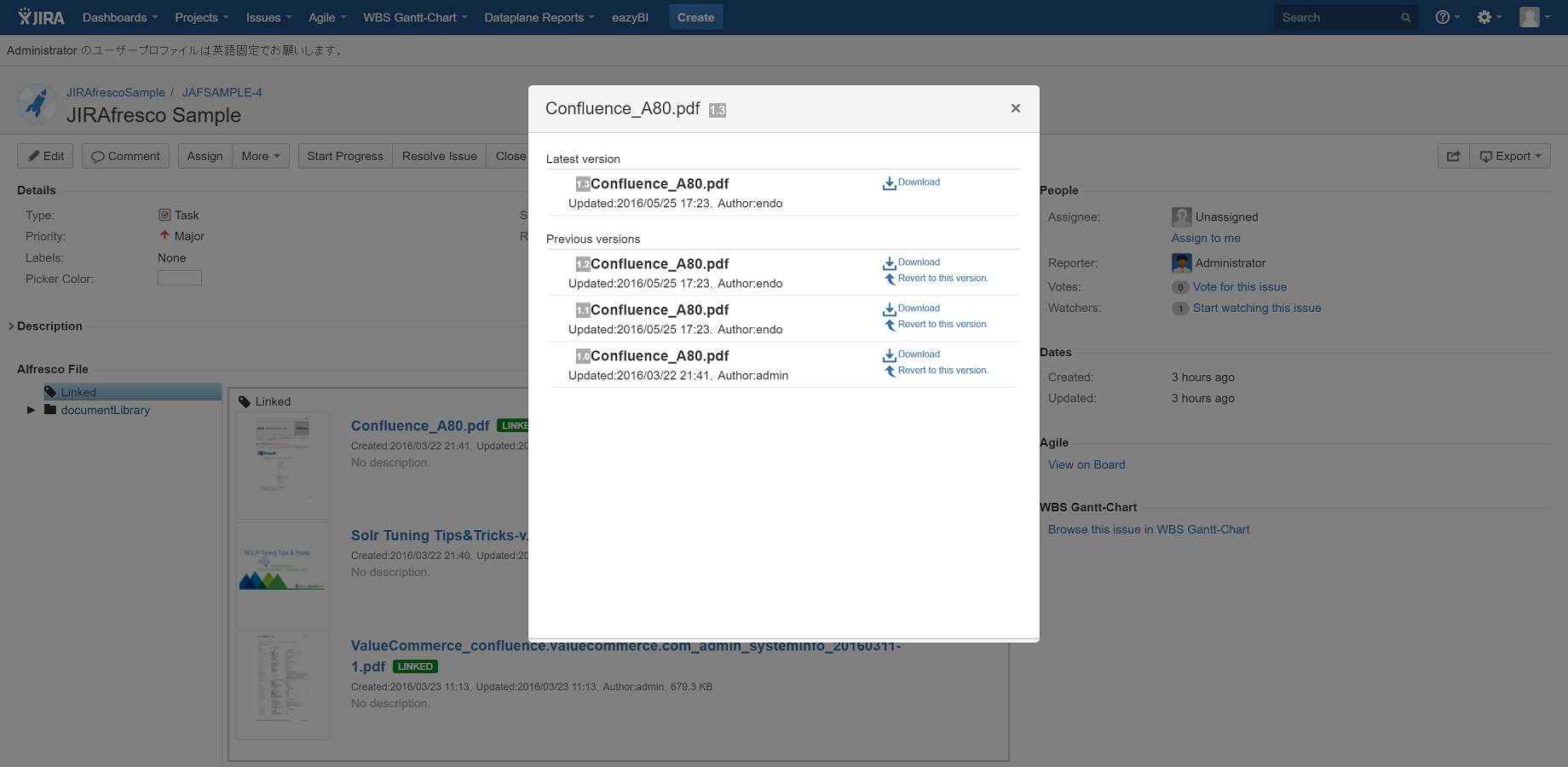The image size is (1568, 767).
Task: Click the Task type icon
Action: coord(164,215)
